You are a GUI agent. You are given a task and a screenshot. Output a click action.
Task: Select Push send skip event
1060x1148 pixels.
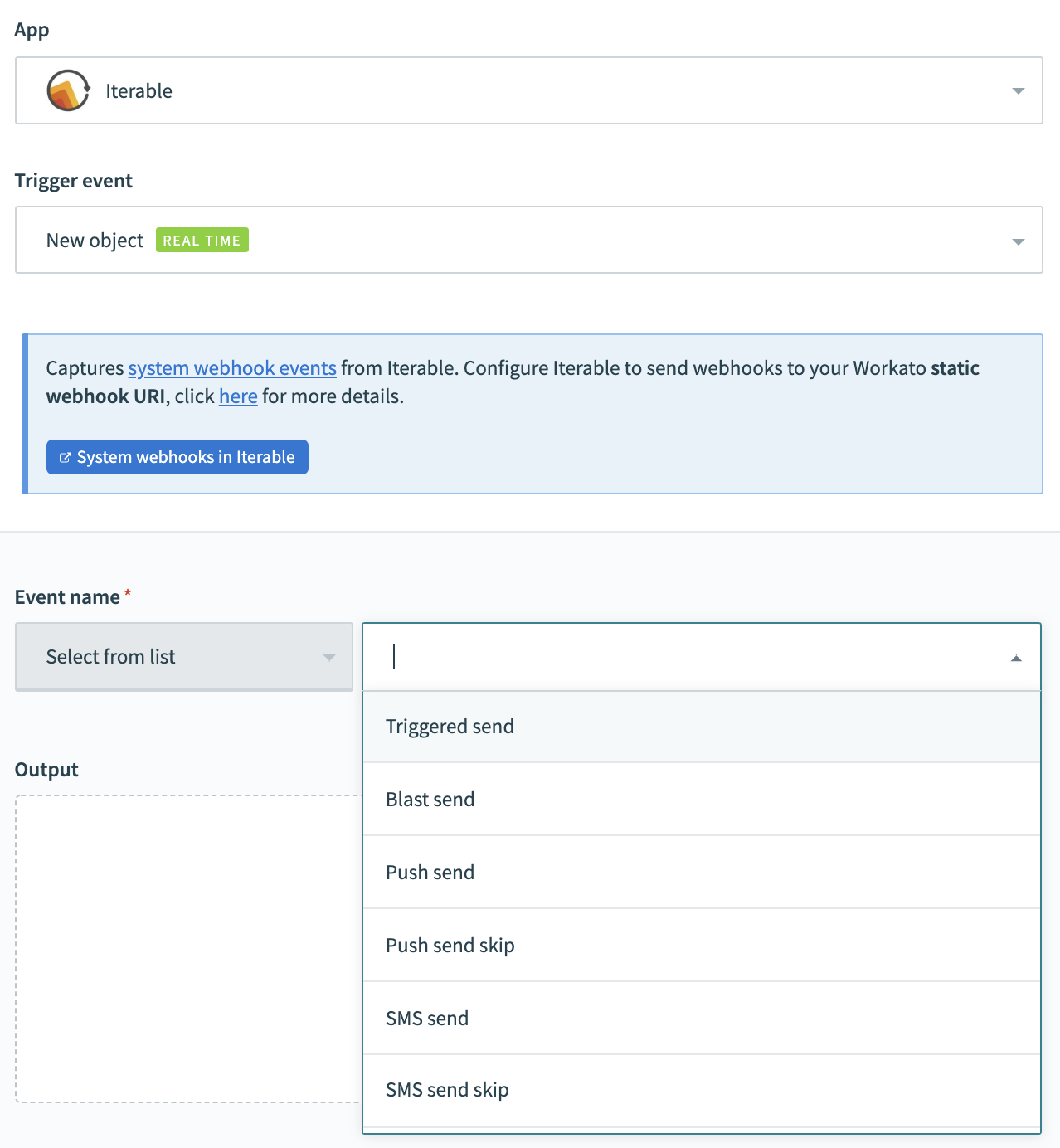(450, 946)
